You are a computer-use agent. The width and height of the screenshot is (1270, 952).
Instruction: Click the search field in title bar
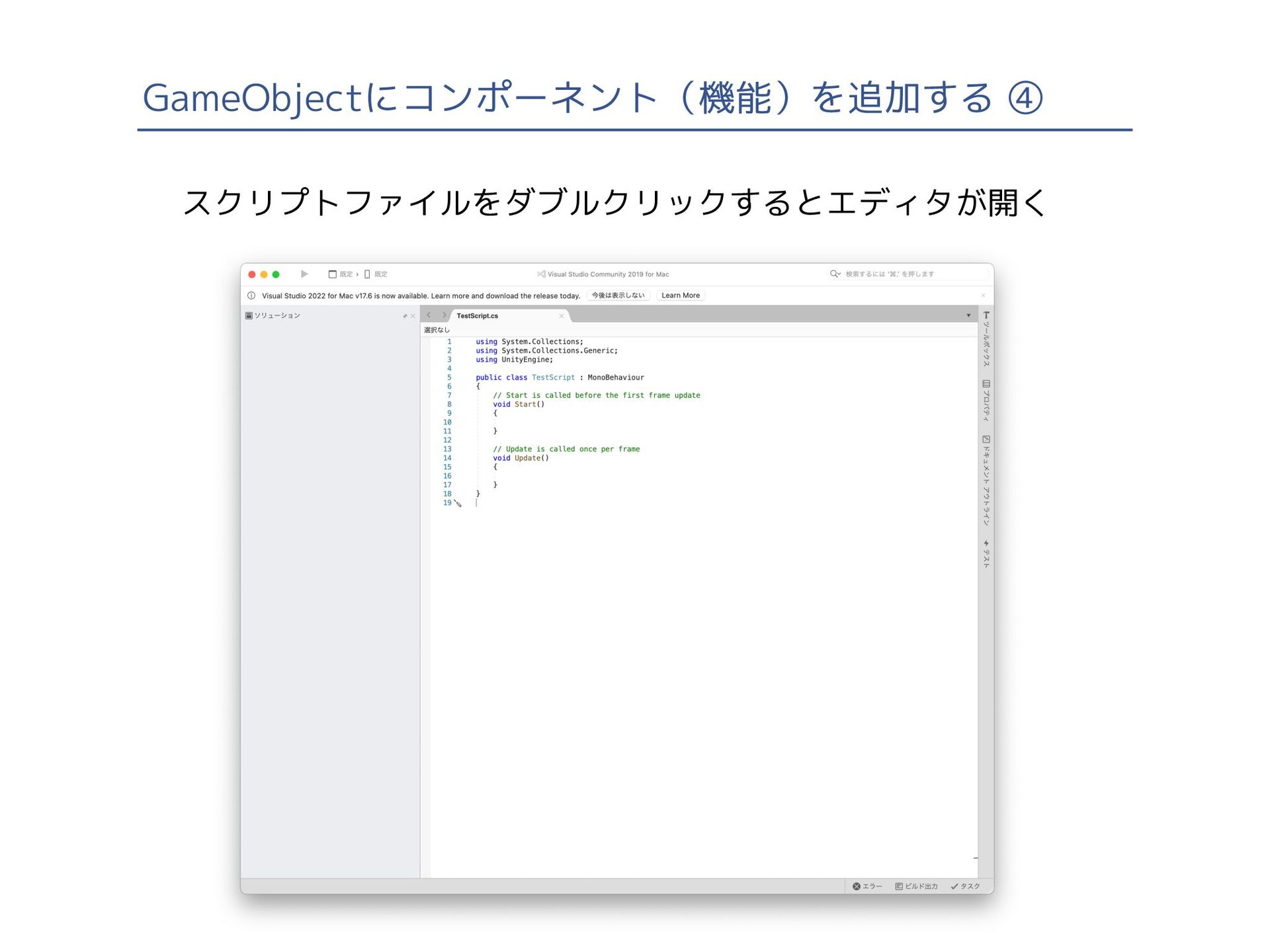click(890, 274)
